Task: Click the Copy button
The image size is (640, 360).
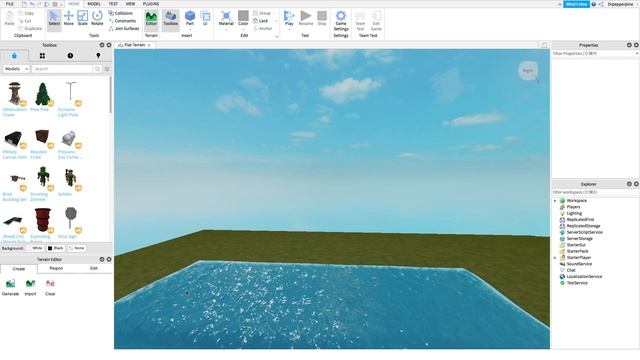Action: click(27, 13)
